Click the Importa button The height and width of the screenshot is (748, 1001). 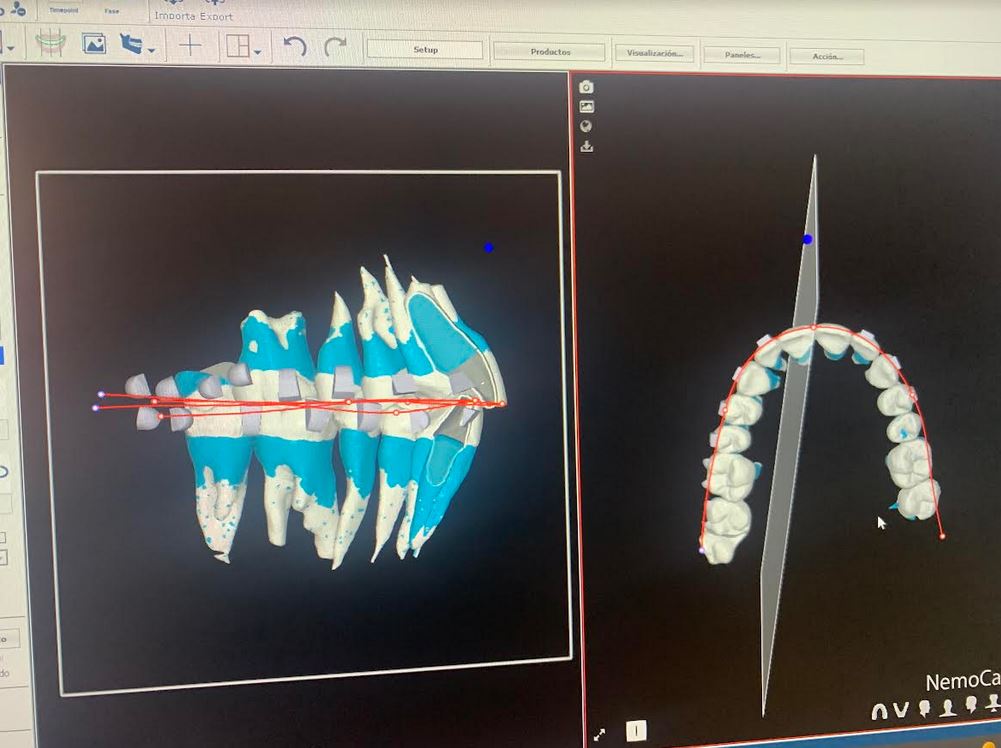(x=174, y=16)
